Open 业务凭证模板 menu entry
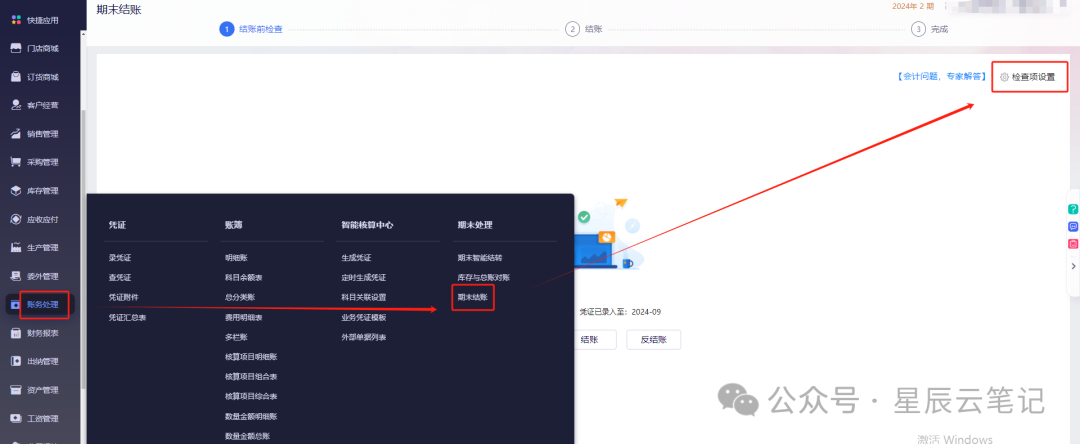The height and width of the screenshot is (444, 1080). (364, 317)
